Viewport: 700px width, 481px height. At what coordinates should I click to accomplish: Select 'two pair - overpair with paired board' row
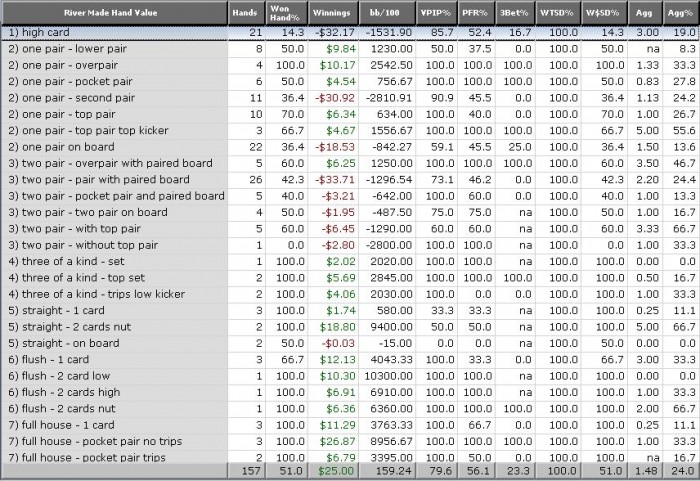(x=350, y=163)
